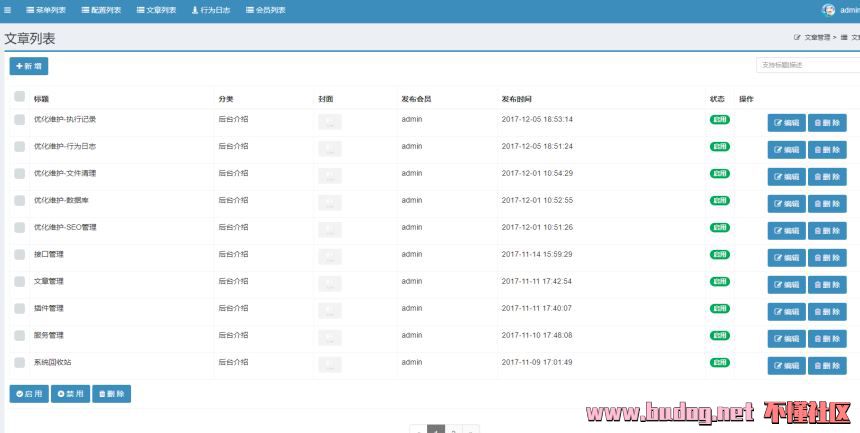Open 行为日志 in the top navigation
The image size is (860, 433).
click(x=210, y=10)
